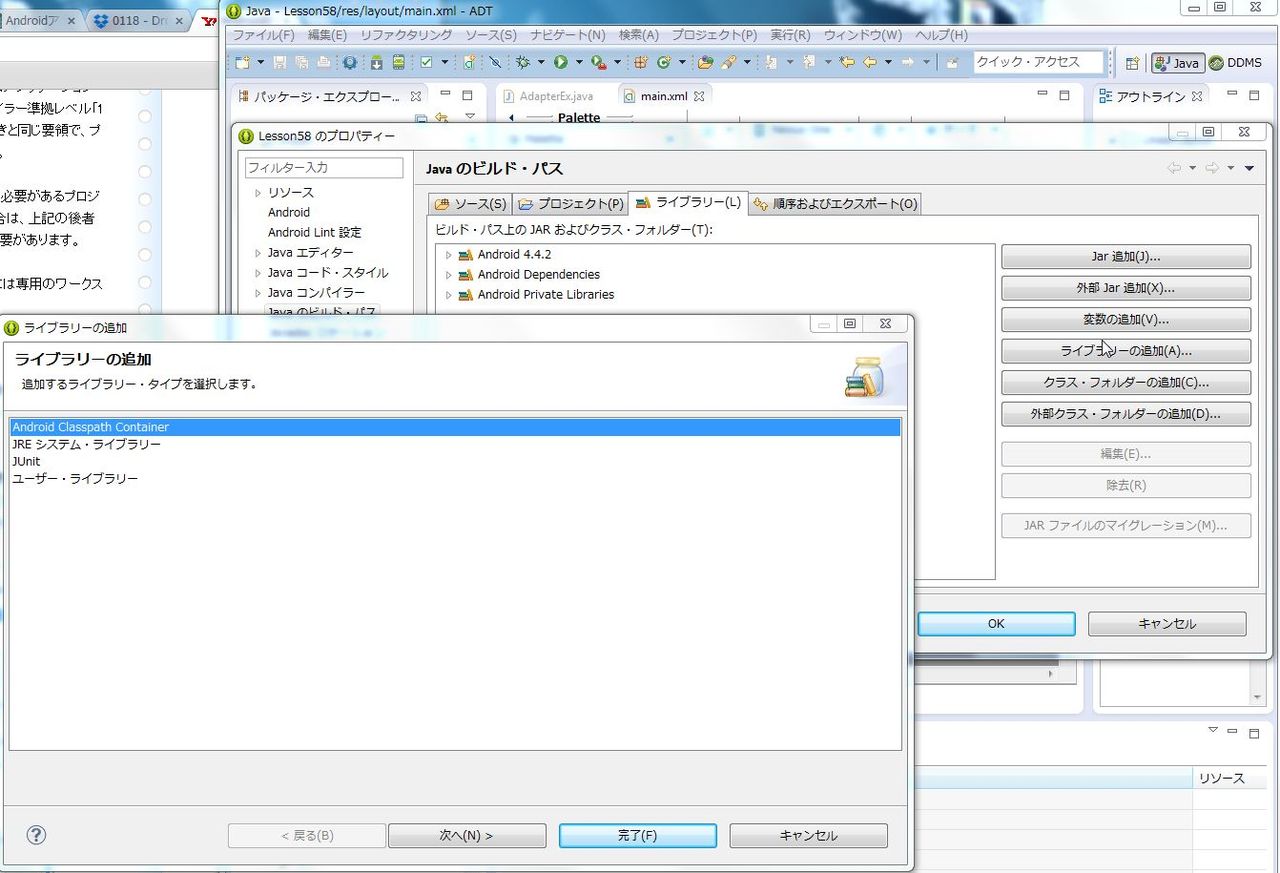Click the 外部 Jar 追加(X)... button

click(1126, 288)
